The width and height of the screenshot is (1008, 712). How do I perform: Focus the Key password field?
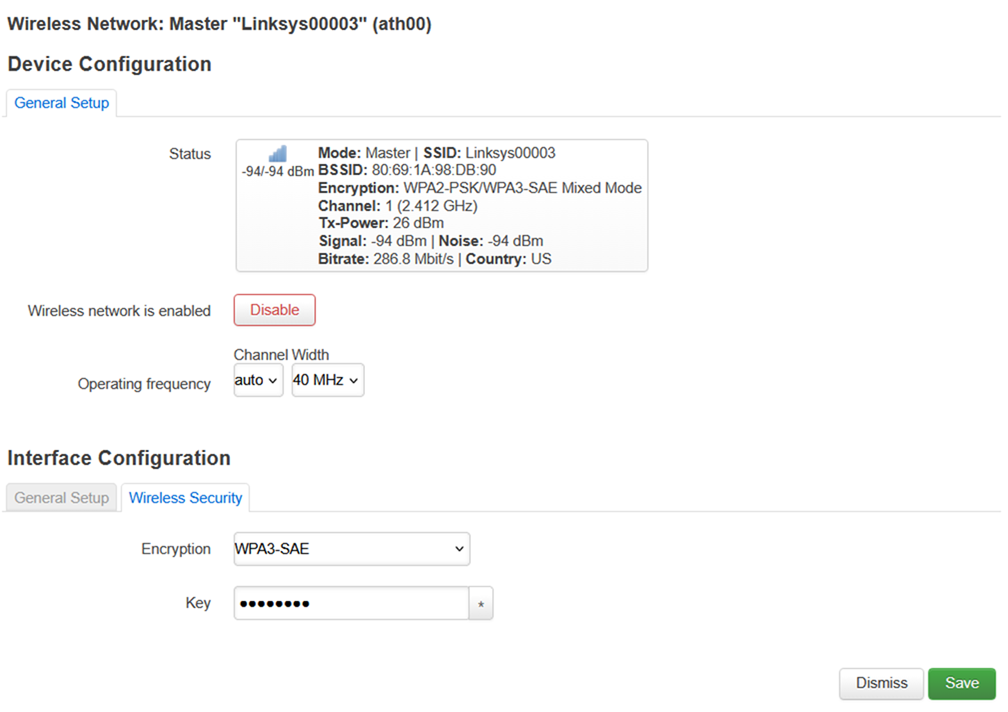(x=352, y=603)
